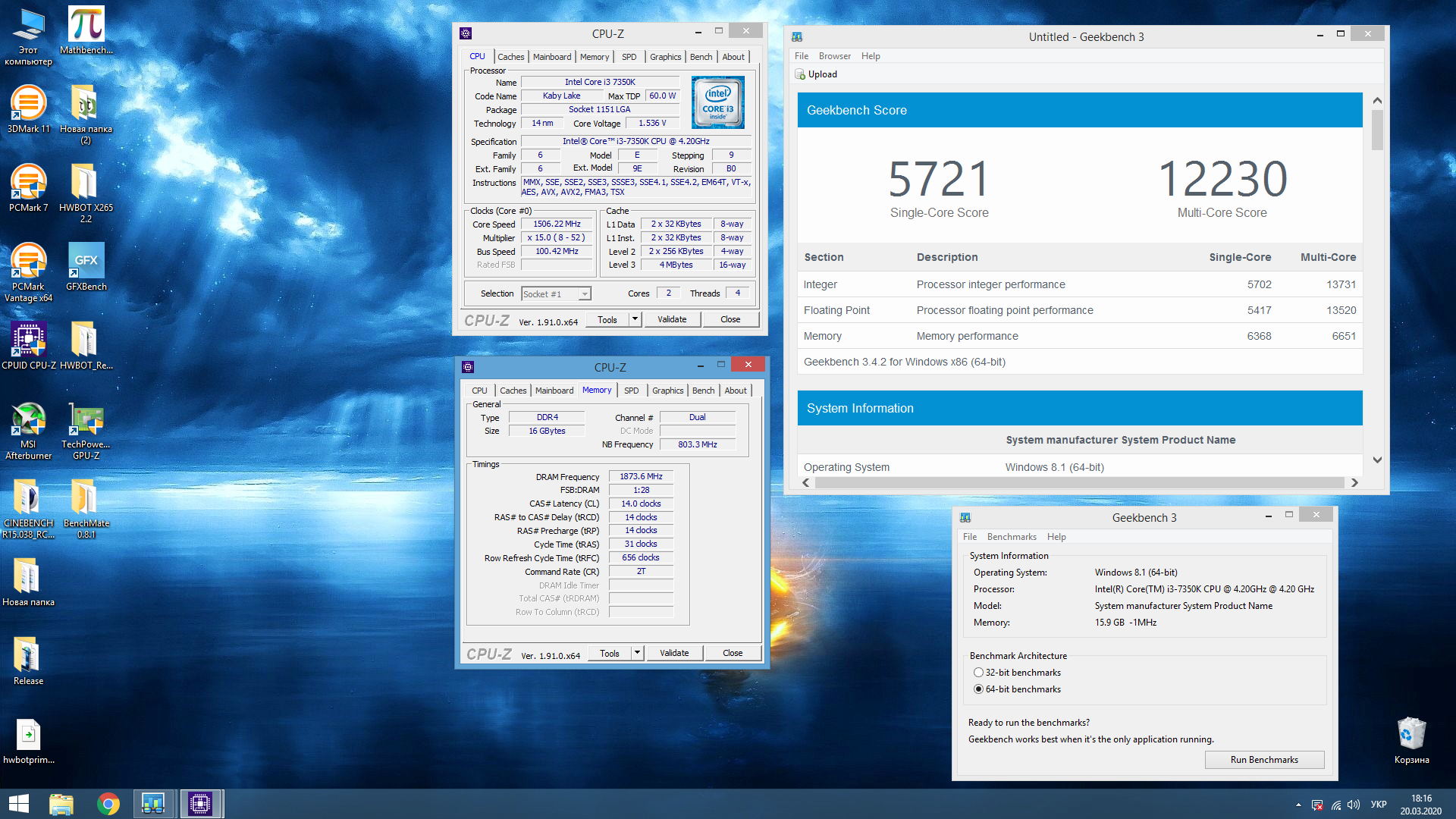Click Validate in the upper CPU-Z window
This screenshot has height=819, width=1456.
[672, 319]
